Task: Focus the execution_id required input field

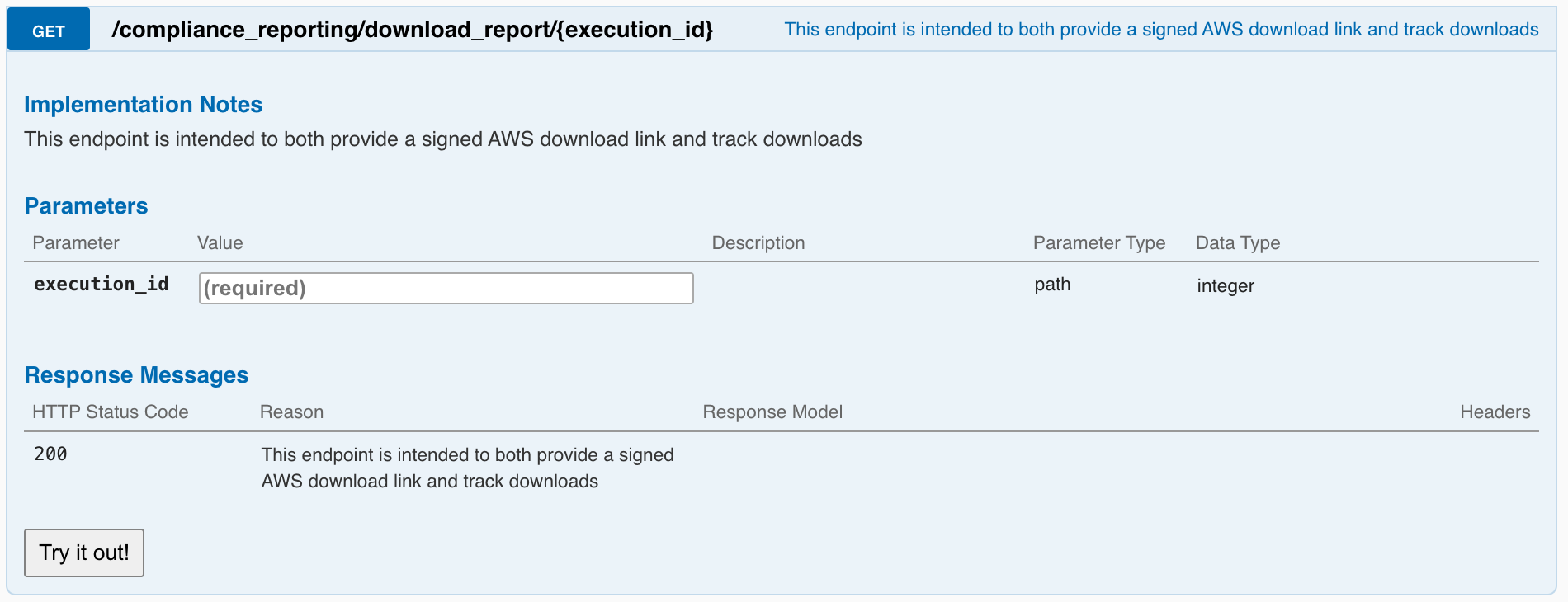Action: tap(446, 288)
